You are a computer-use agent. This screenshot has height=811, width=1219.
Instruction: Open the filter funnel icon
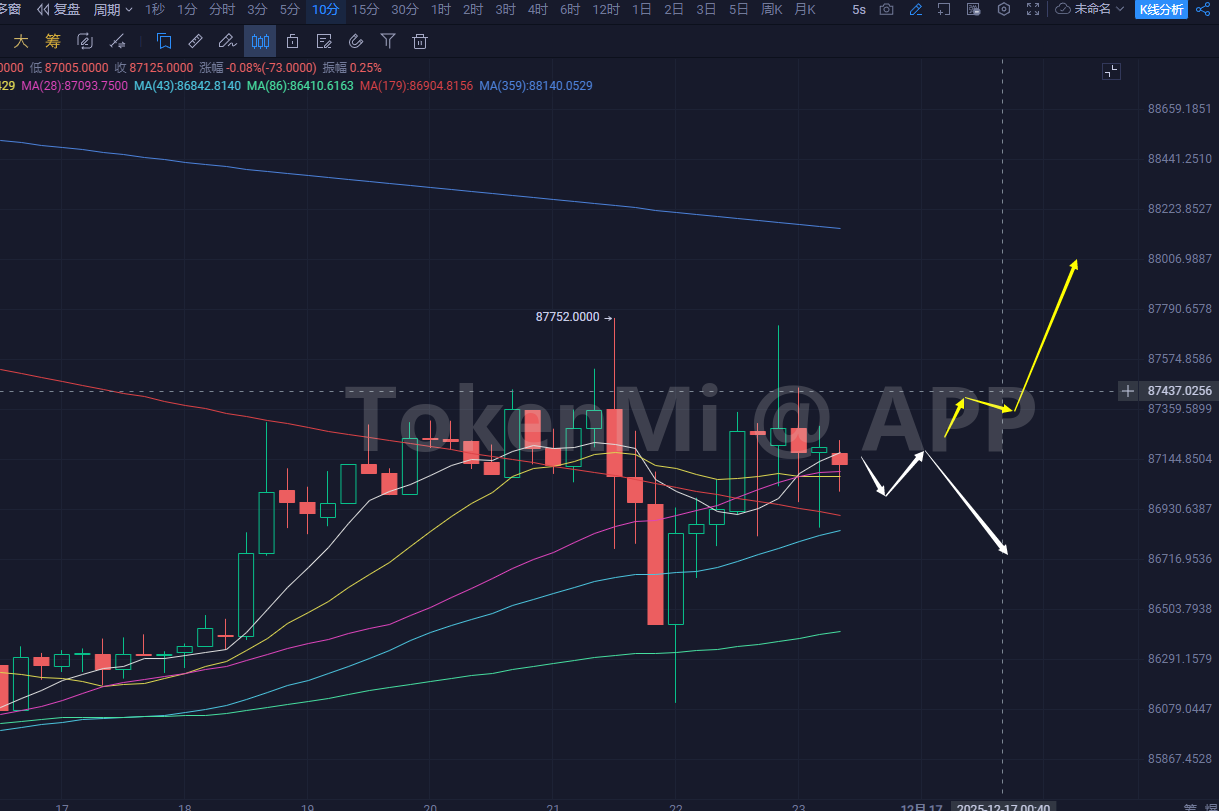(x=388, y=42)
